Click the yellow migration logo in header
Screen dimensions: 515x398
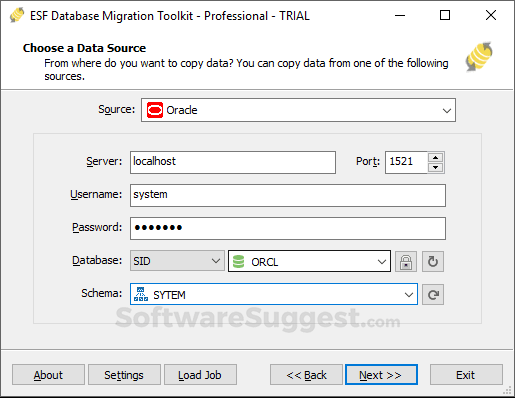click(479, 57)
